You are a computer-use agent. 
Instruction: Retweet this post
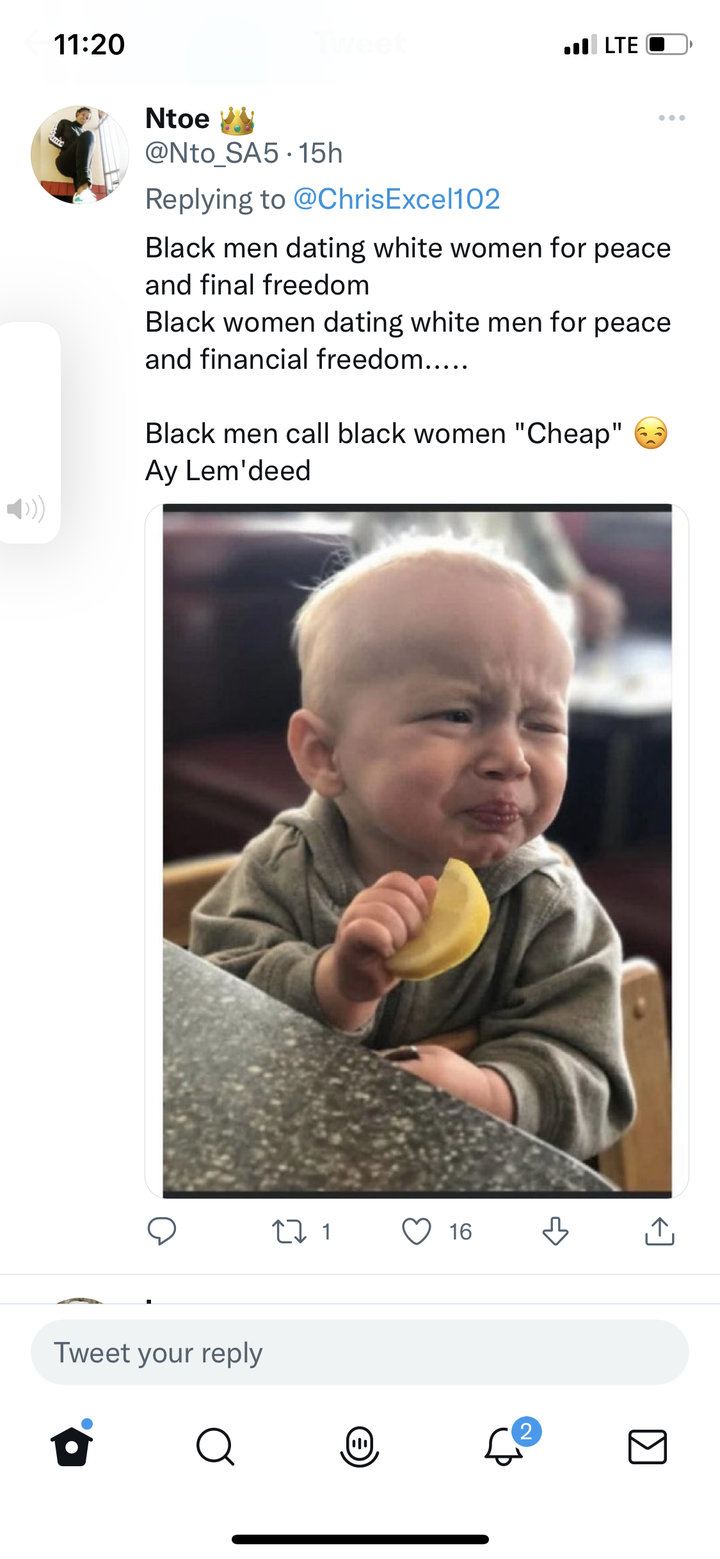pos(288,1231)
